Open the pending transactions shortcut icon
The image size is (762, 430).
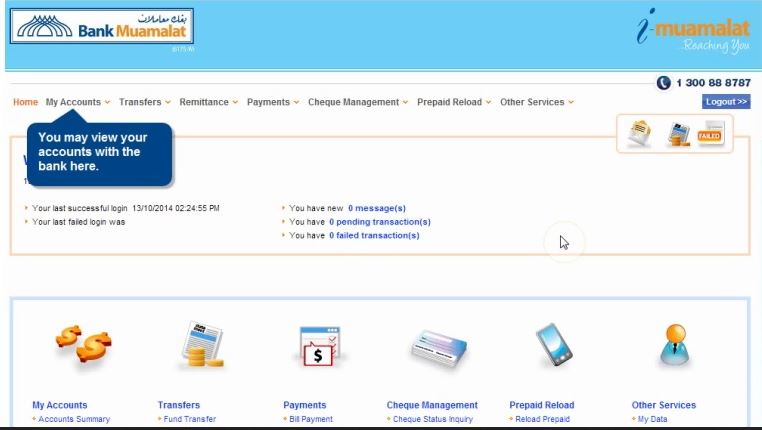tap(679, 134)
